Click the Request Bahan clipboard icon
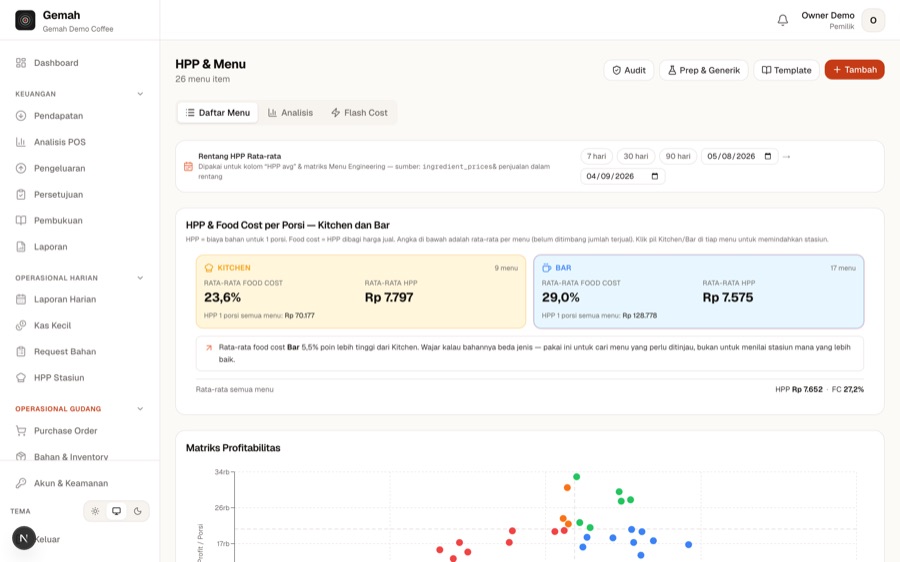The image size is (900, 562). (21, 351)
